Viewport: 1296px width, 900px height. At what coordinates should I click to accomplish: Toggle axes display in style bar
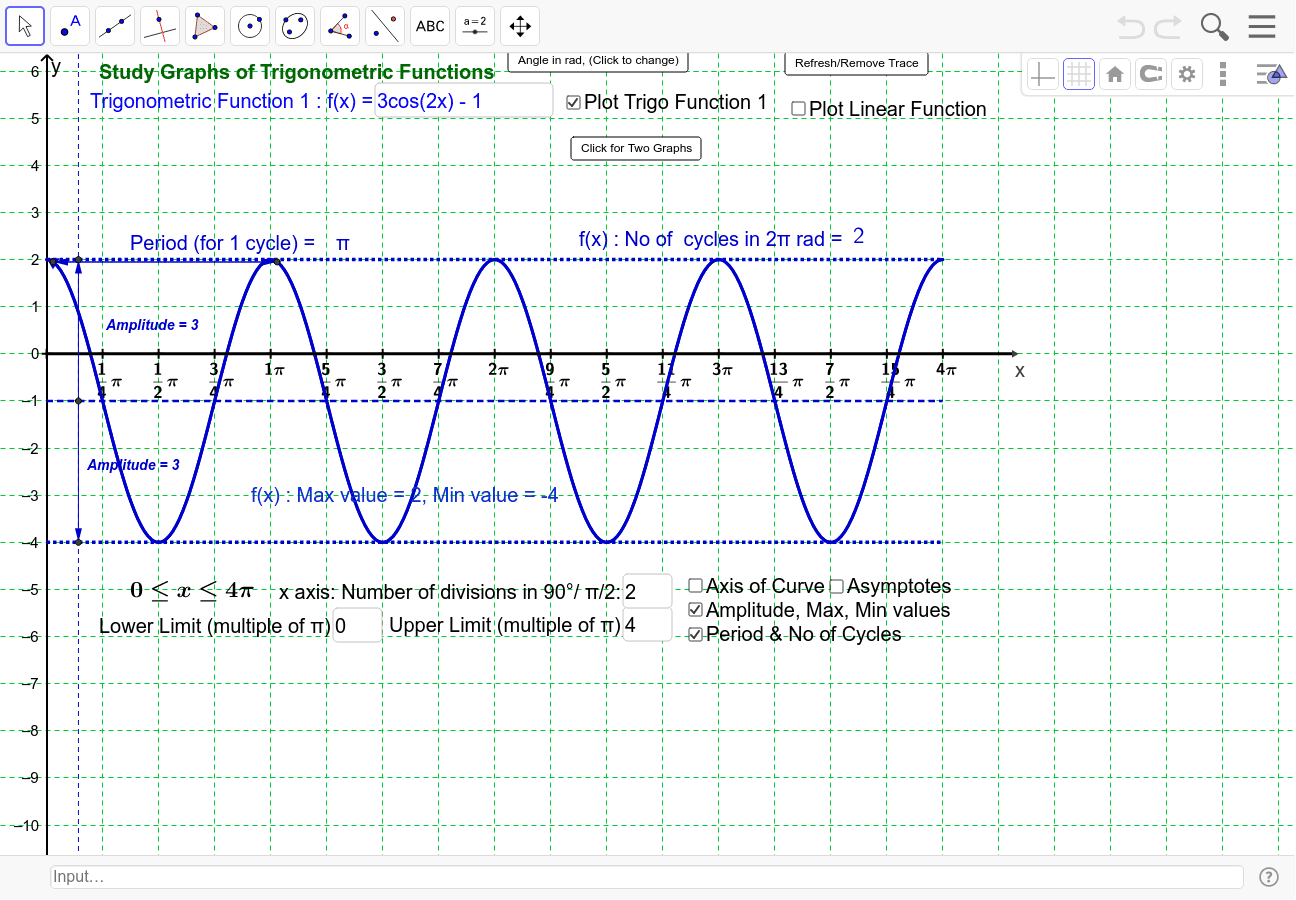click(x=1043, y=74)
